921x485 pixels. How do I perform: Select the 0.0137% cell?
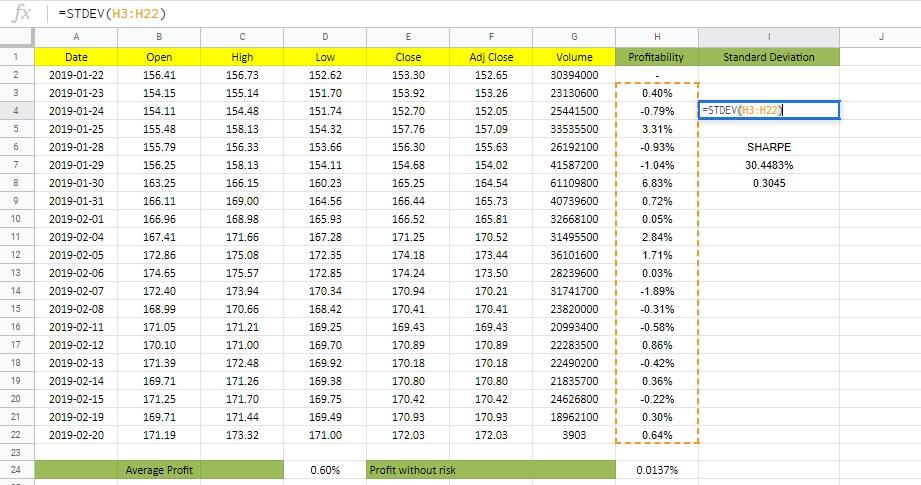click(657, 470)
